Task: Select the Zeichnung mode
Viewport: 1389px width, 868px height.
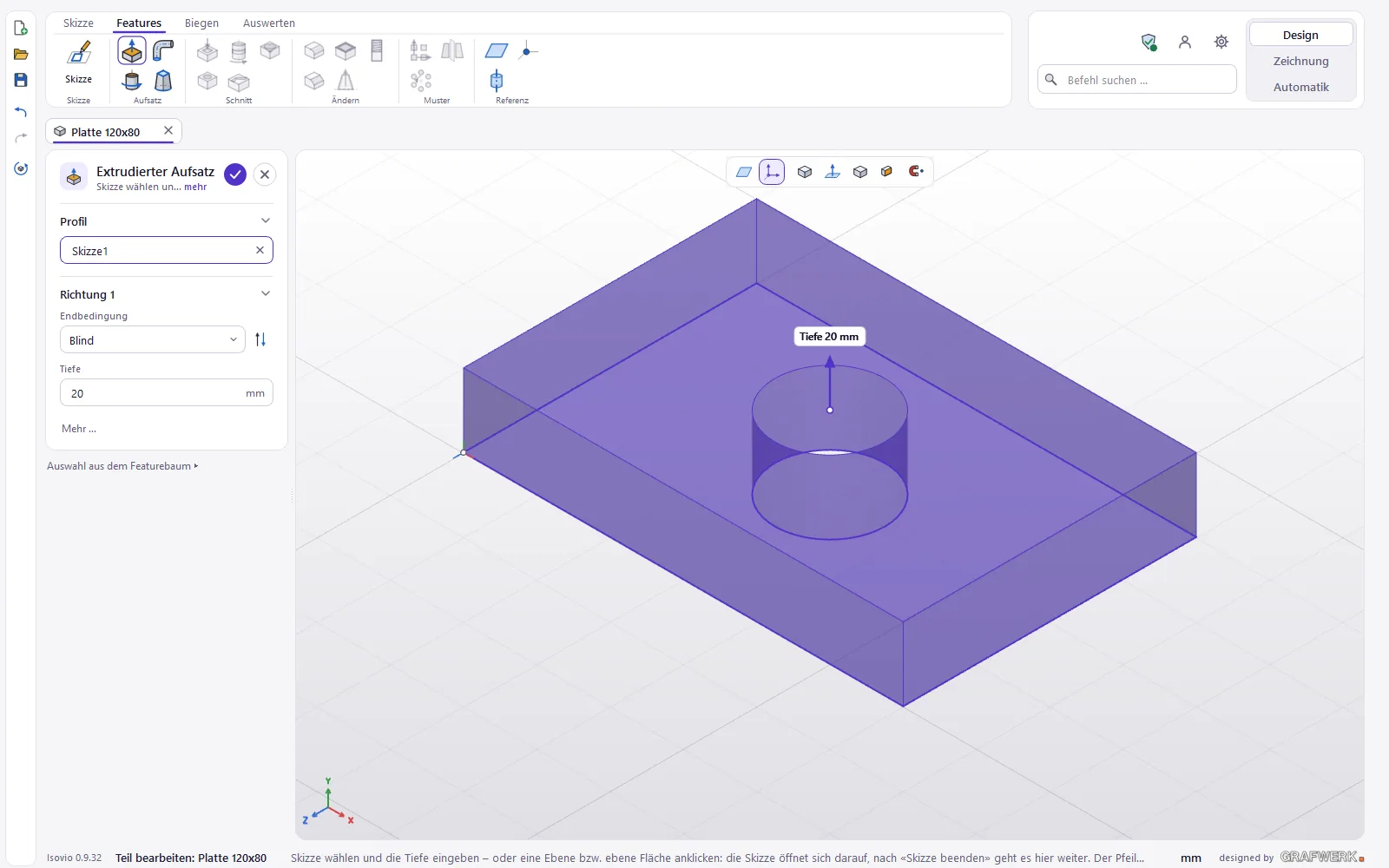Action: 1300,61
